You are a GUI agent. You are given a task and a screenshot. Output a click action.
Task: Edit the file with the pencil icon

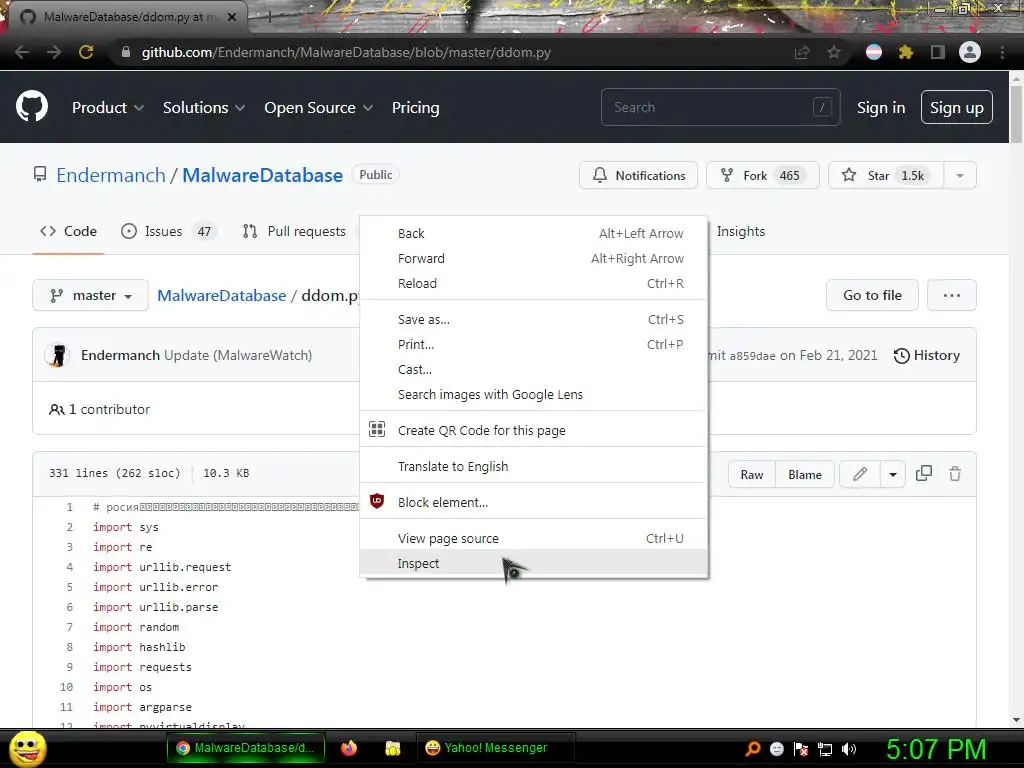point(860,474)
